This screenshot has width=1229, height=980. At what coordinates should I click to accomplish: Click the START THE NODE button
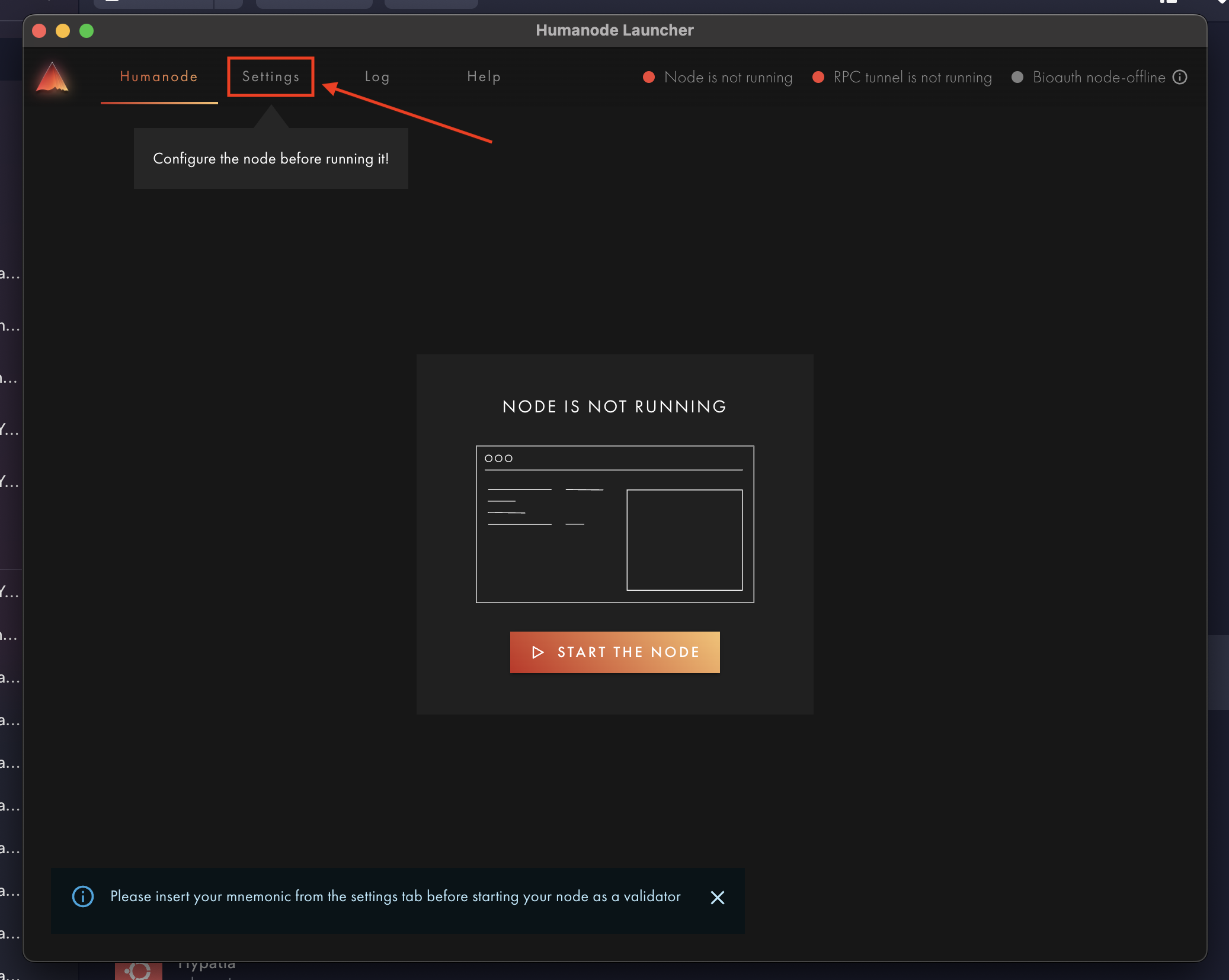[614, 651]
